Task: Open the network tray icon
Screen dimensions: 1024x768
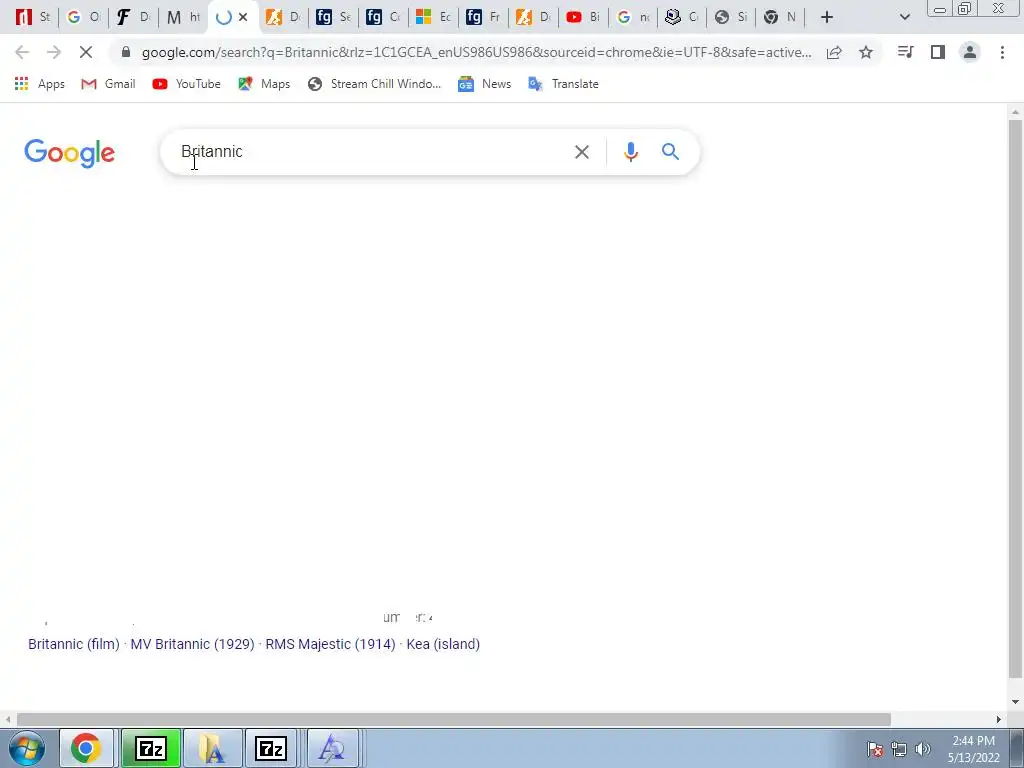Action: click(899, 749)
